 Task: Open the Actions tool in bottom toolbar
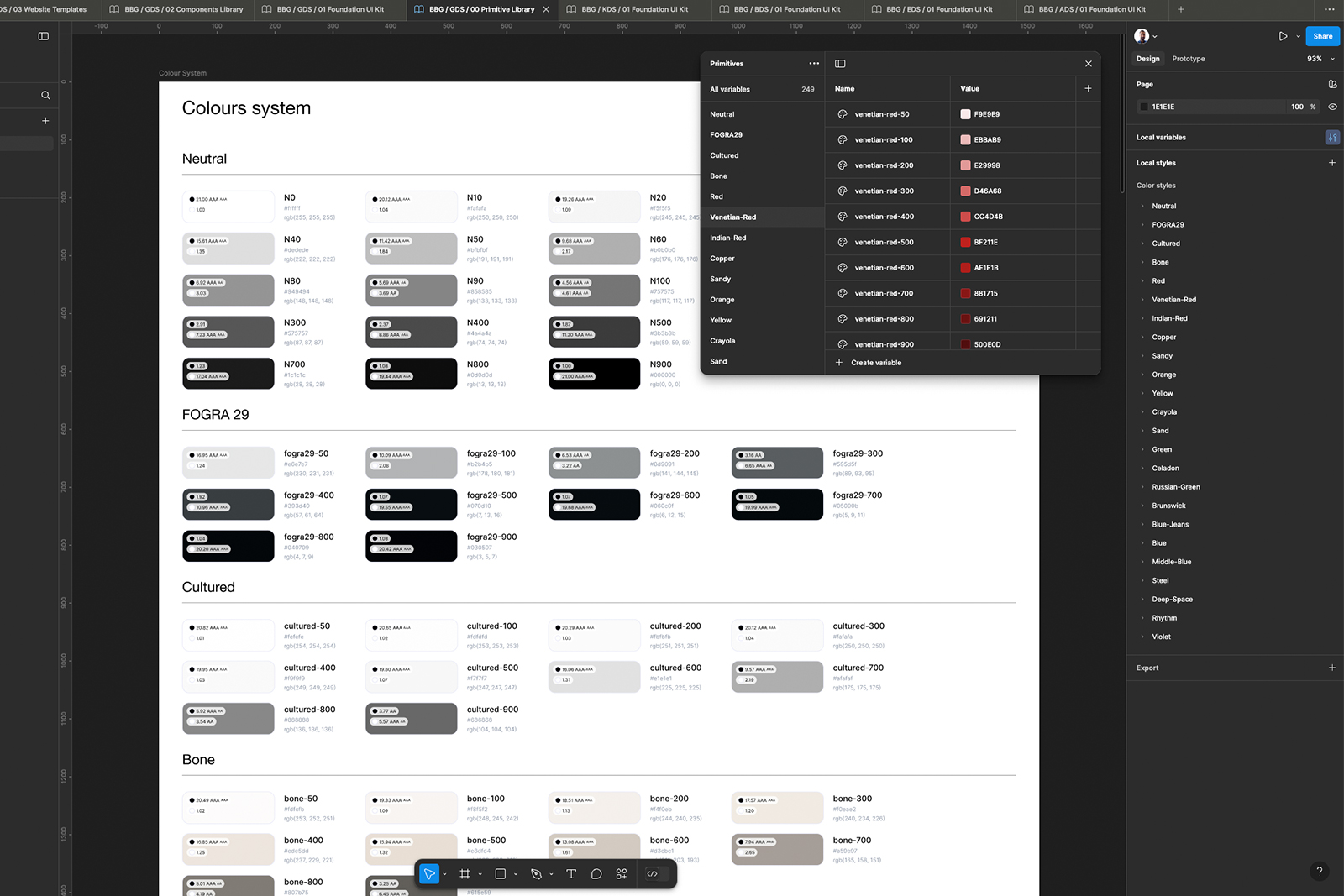point(622,874)
